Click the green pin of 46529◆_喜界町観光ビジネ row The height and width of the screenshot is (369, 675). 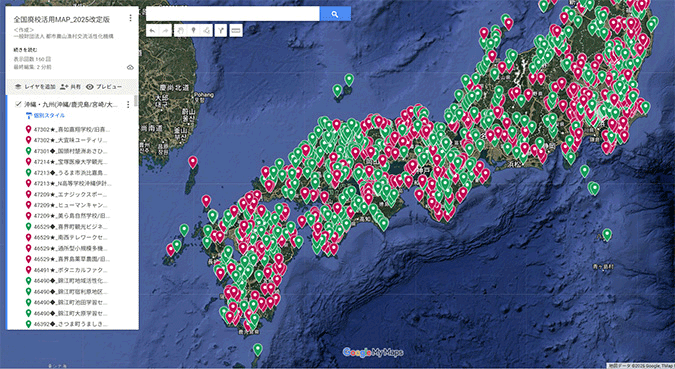(x=28, y=226)
